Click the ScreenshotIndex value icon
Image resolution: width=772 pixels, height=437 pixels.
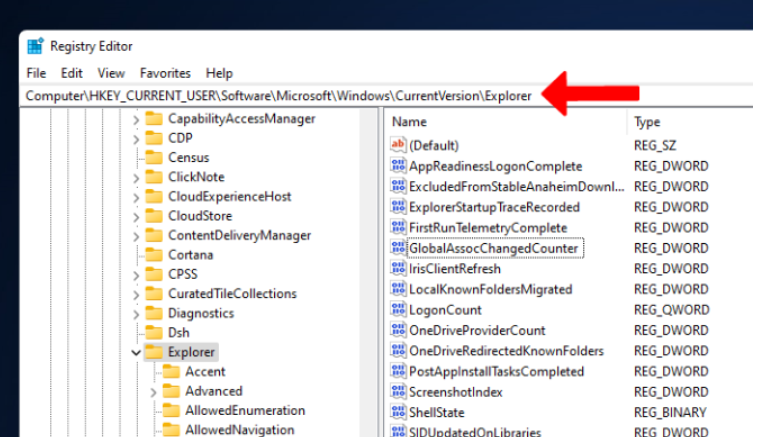tap(398, 392)
